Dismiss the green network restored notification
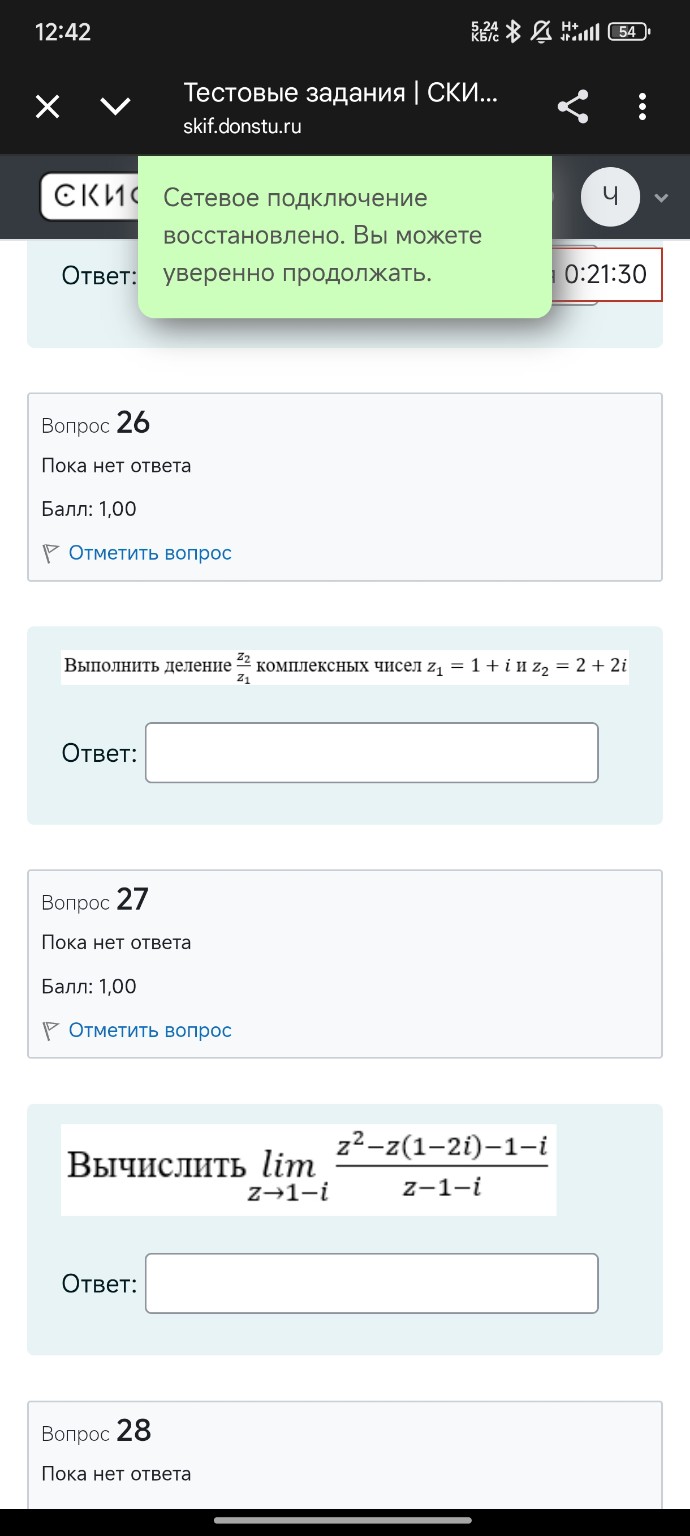690x1536 pixels. click(345, 239)
